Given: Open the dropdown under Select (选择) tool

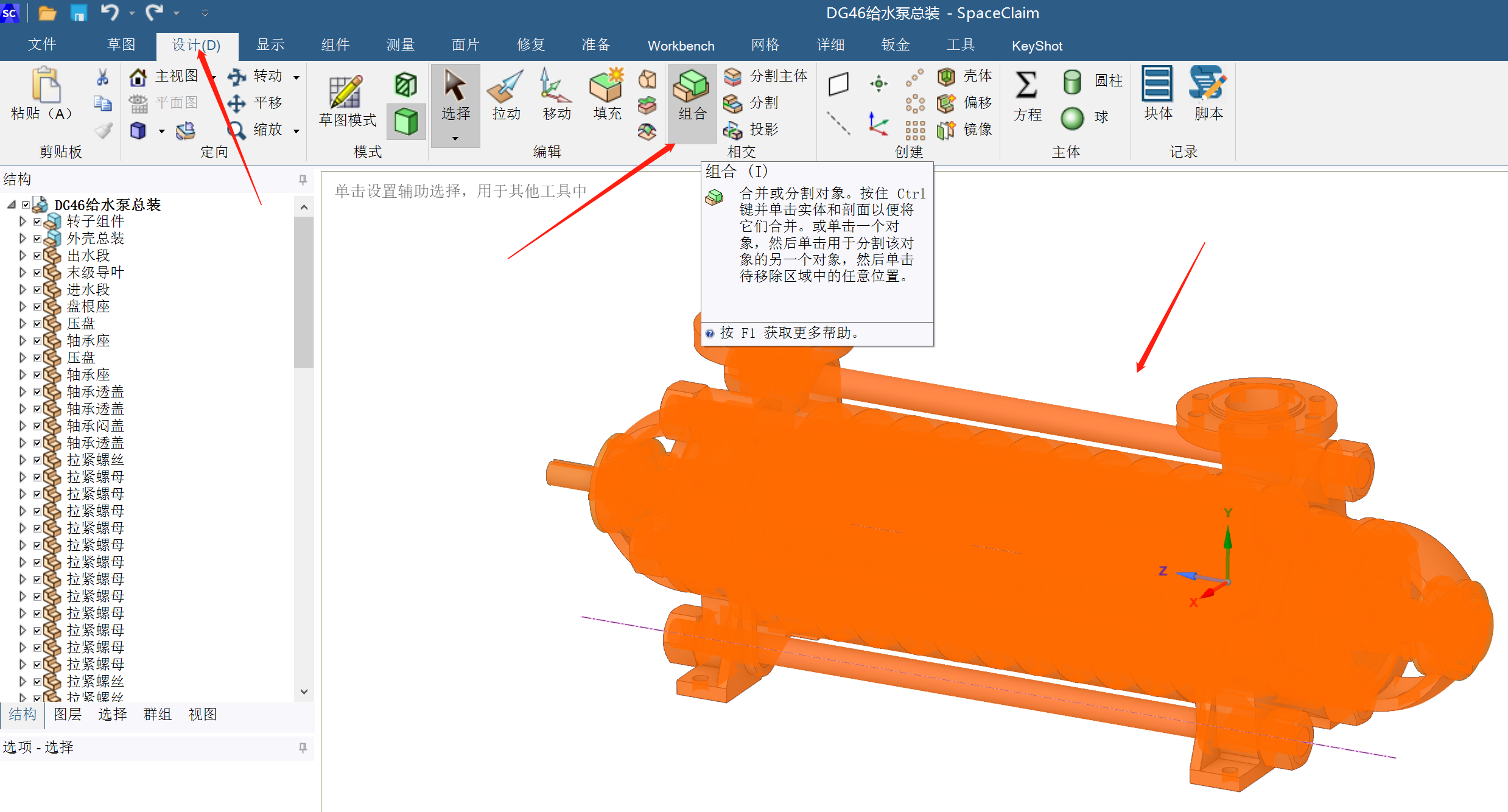Looking at the screenshot, I should coord(455,139).
